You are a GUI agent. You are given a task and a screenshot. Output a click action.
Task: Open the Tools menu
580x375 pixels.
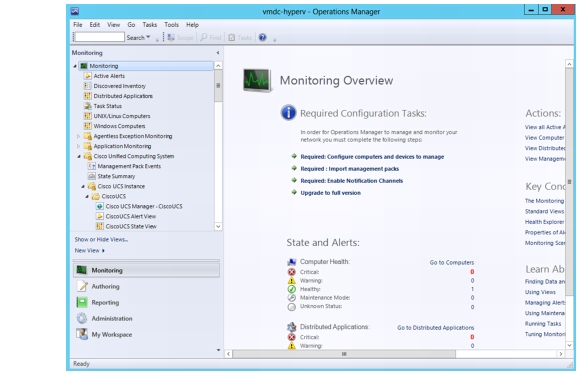[x=172, y=25]
